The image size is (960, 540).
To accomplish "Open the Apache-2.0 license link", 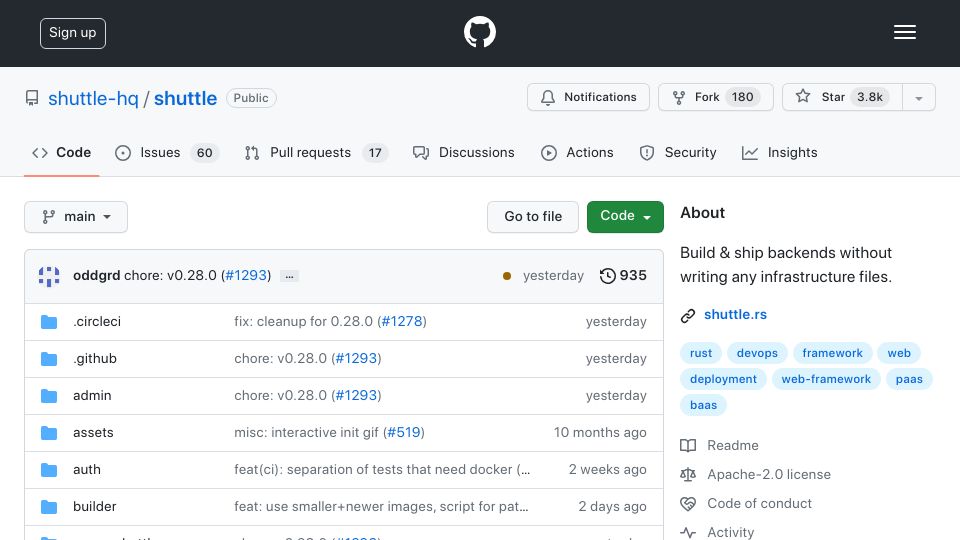I will (x=769, y=474).
